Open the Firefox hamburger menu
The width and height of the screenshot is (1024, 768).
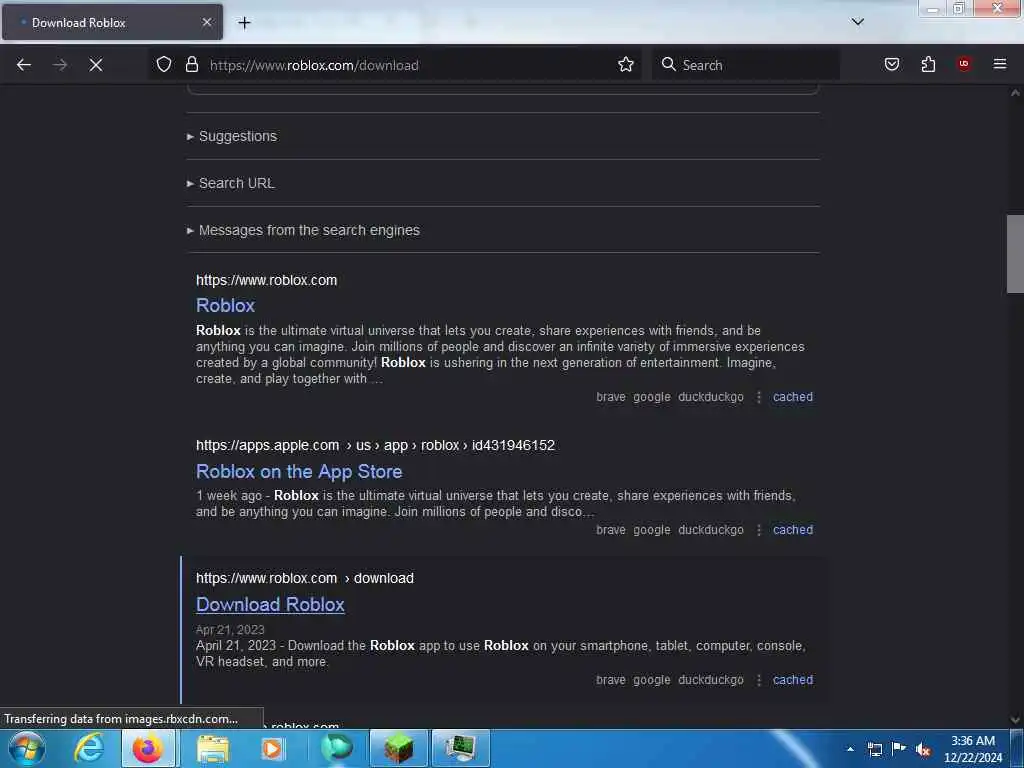click(x=1000, y=64)
